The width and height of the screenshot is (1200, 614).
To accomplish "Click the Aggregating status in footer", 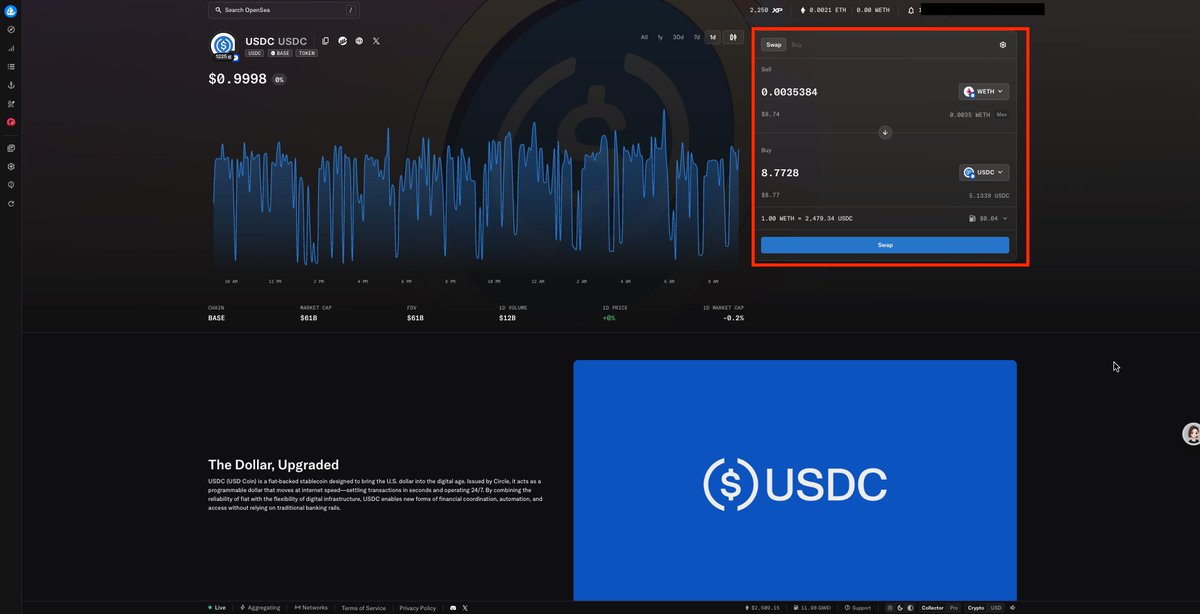I will pos(260,608).
